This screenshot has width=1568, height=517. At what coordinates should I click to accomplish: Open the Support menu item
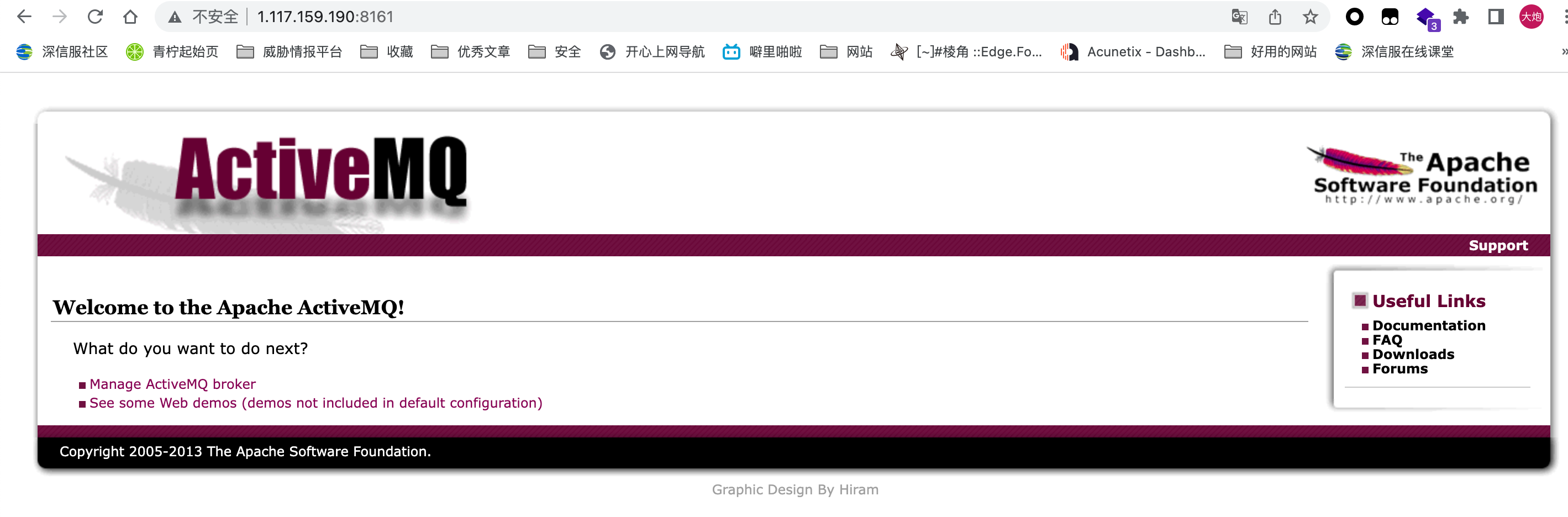pos(1498,245)
